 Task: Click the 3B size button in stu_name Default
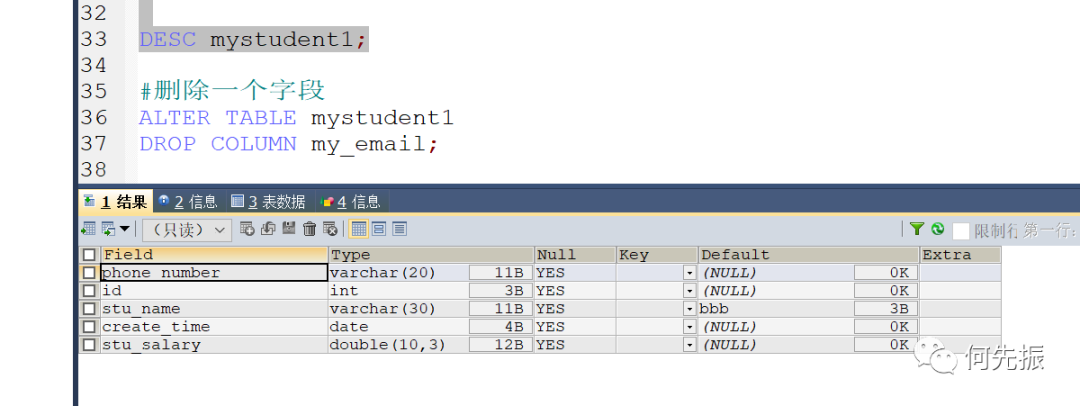[x=886, y=309]
